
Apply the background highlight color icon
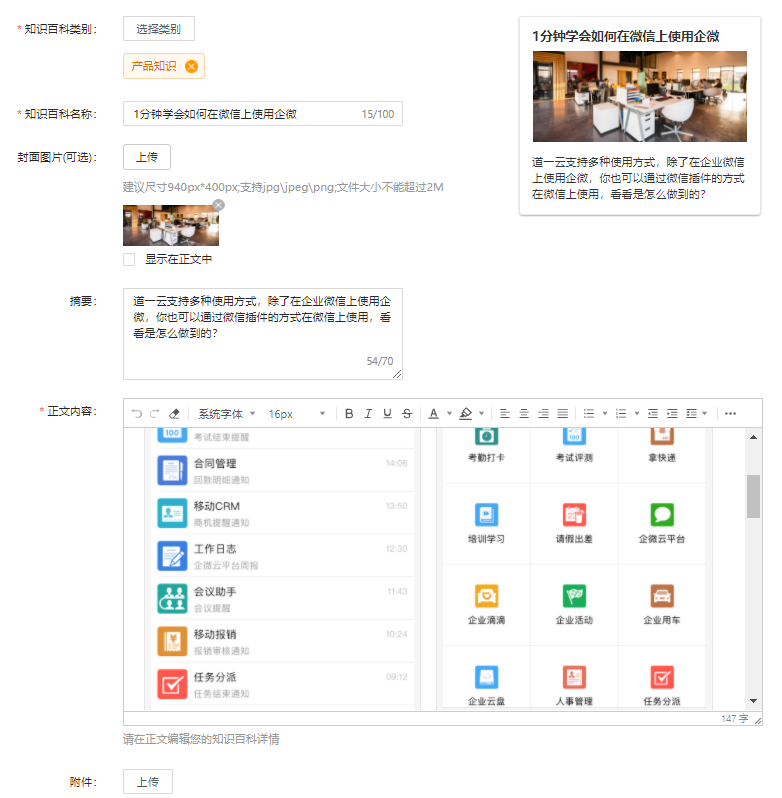click(466, 414)
